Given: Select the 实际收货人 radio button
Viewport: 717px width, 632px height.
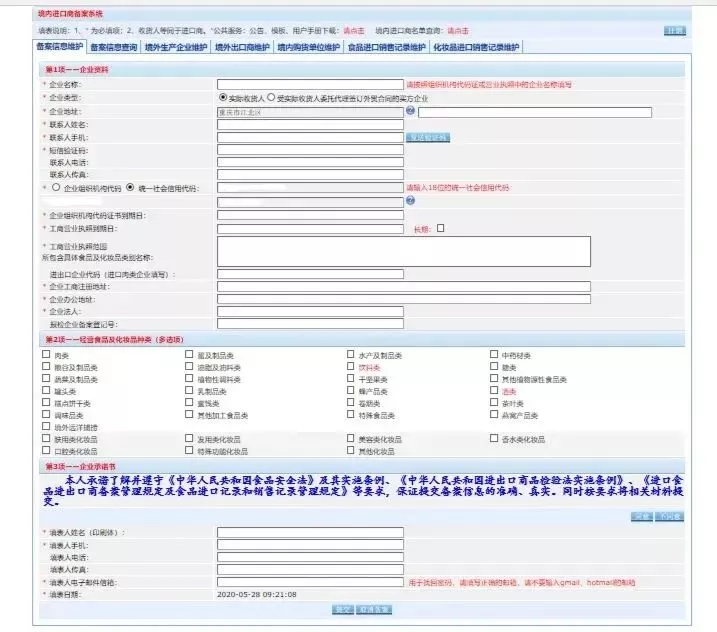Looking at the screenshot, I should pos(223,99).
